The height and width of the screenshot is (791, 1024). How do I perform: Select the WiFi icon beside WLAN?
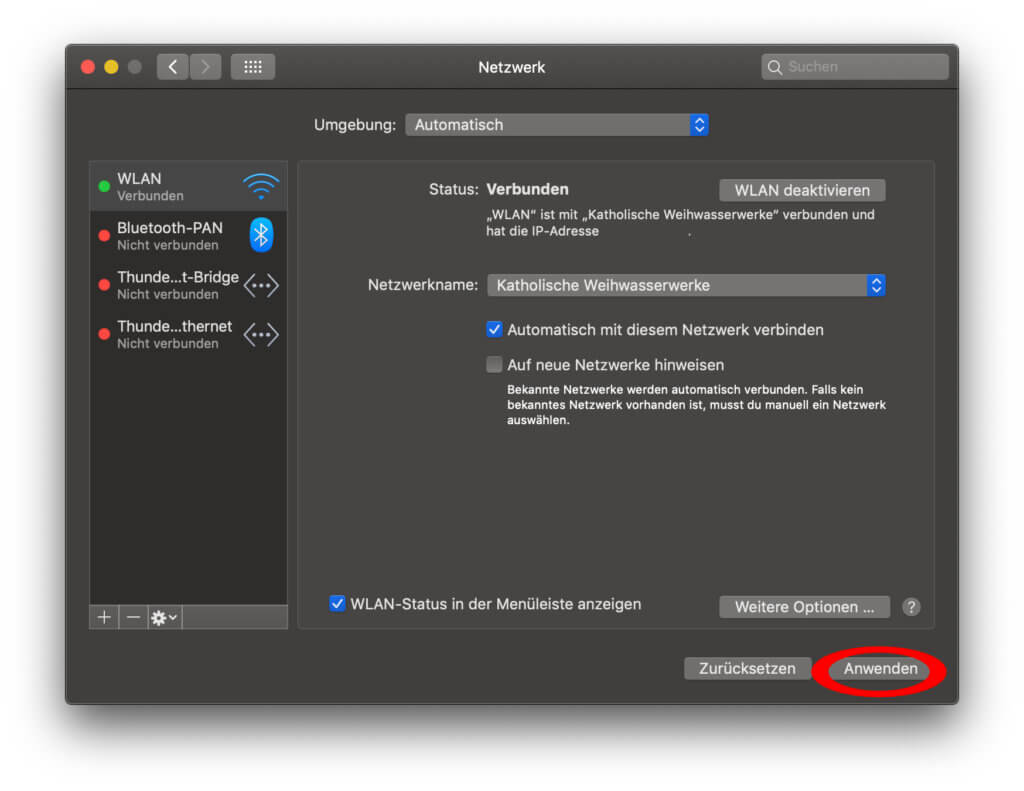pos(260,185)
